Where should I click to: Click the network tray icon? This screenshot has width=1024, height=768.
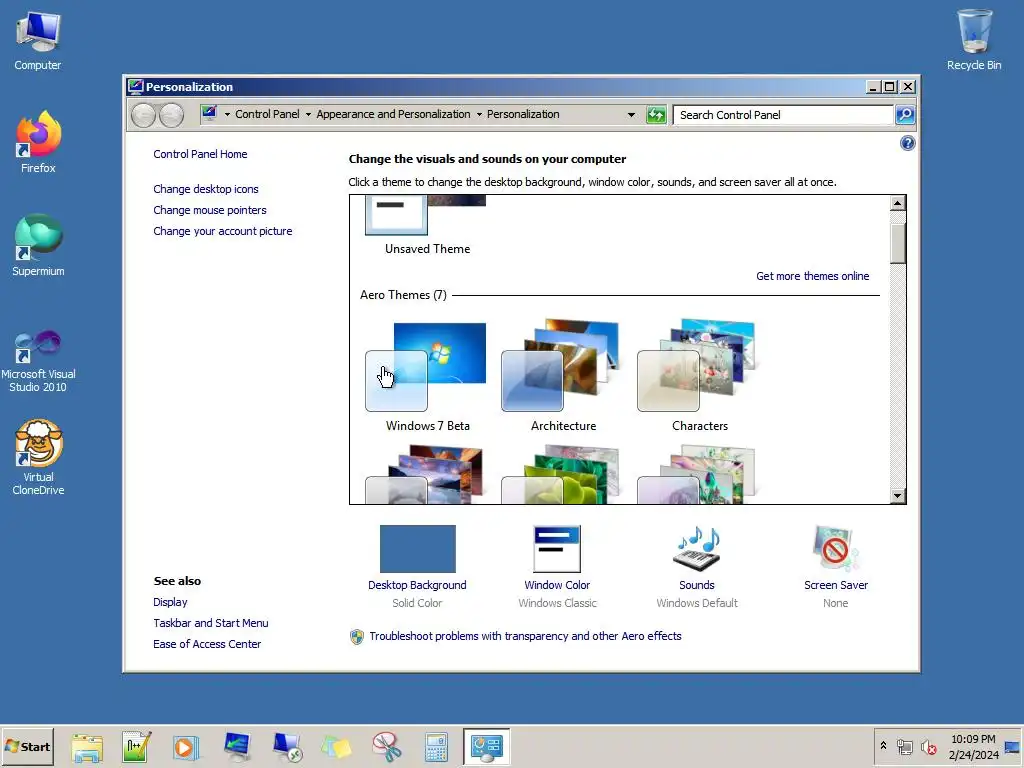point(904,746)
